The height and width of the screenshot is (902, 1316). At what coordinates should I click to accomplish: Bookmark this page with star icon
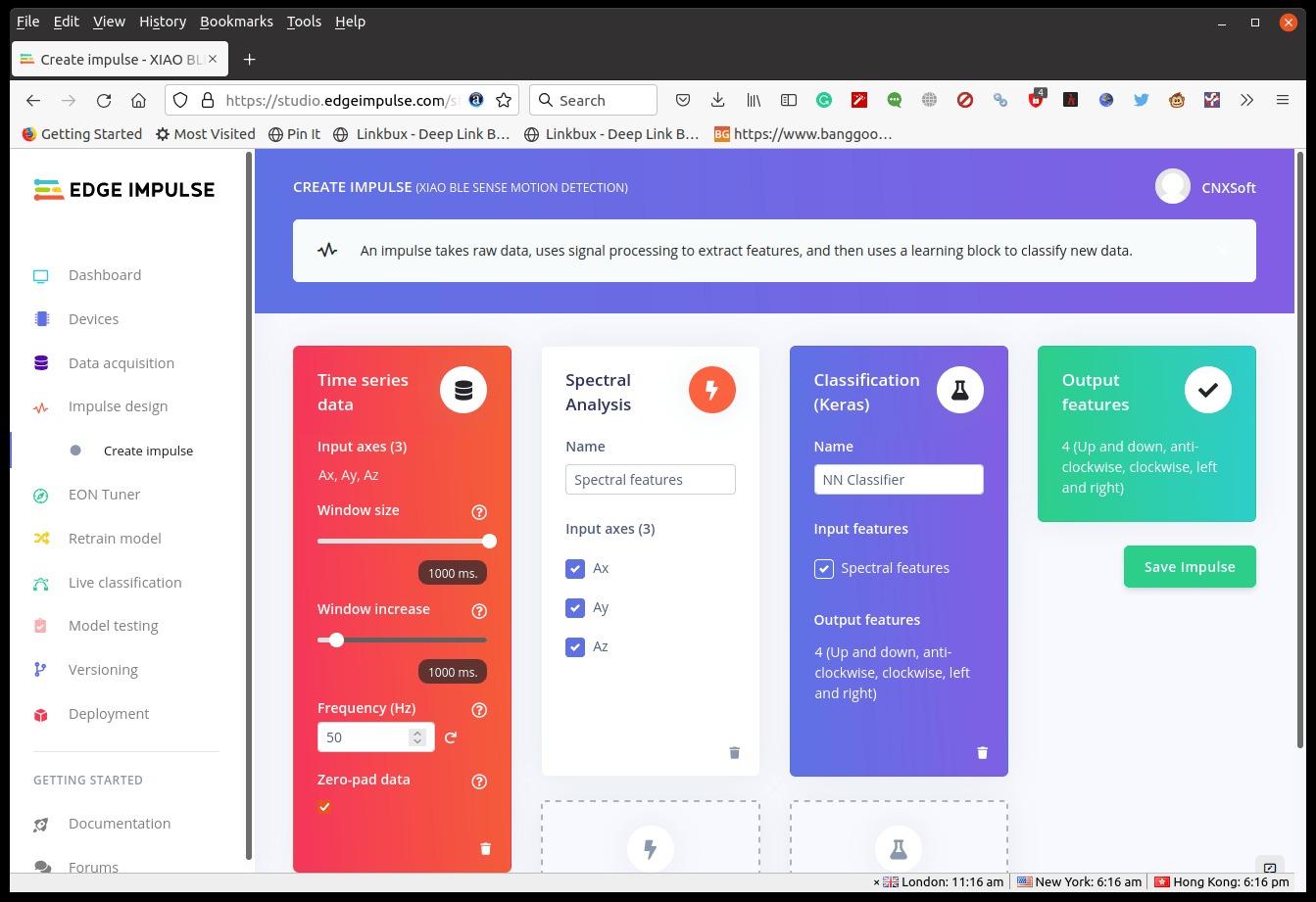click(x=504, y=100)
